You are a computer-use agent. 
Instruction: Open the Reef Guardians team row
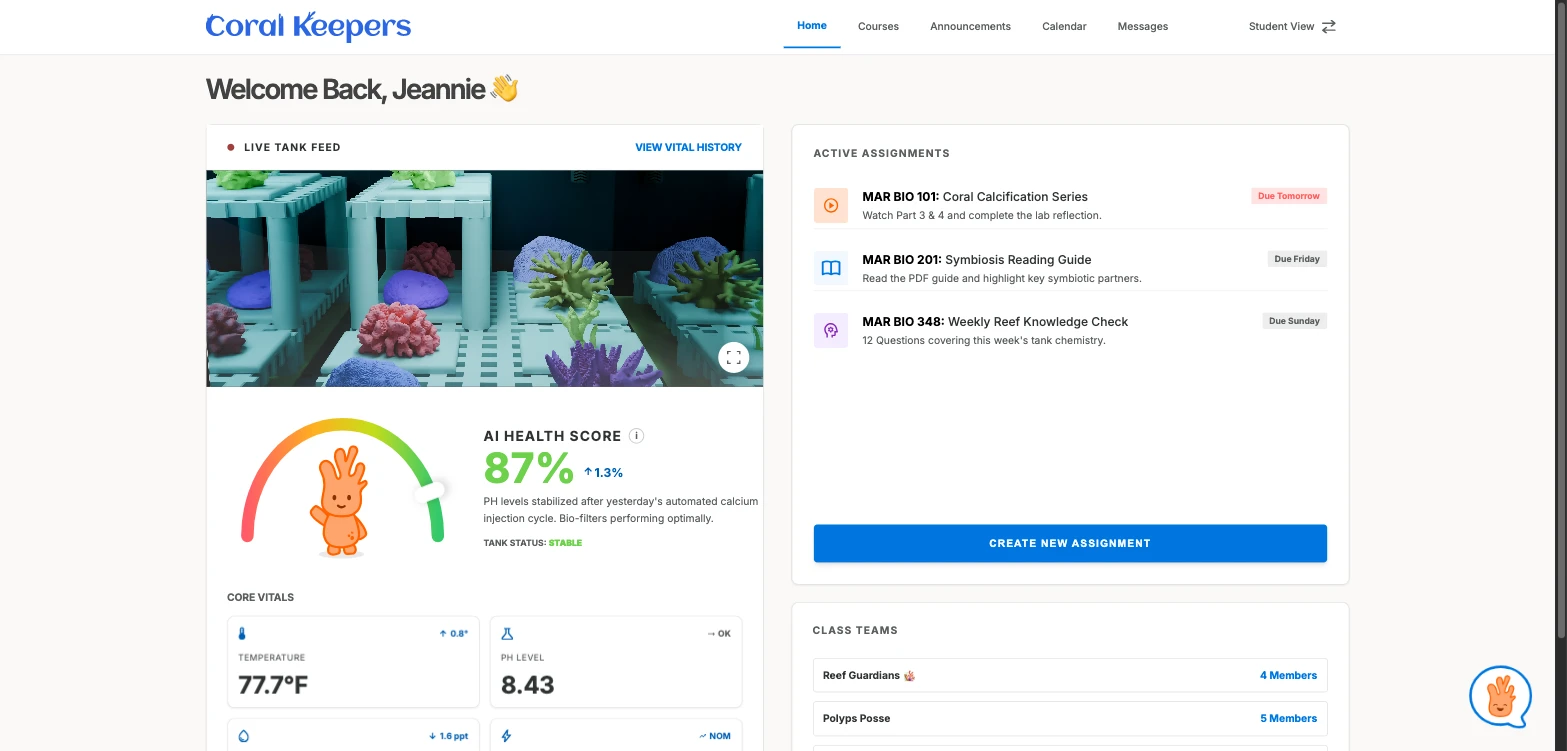click(1070, 675)
